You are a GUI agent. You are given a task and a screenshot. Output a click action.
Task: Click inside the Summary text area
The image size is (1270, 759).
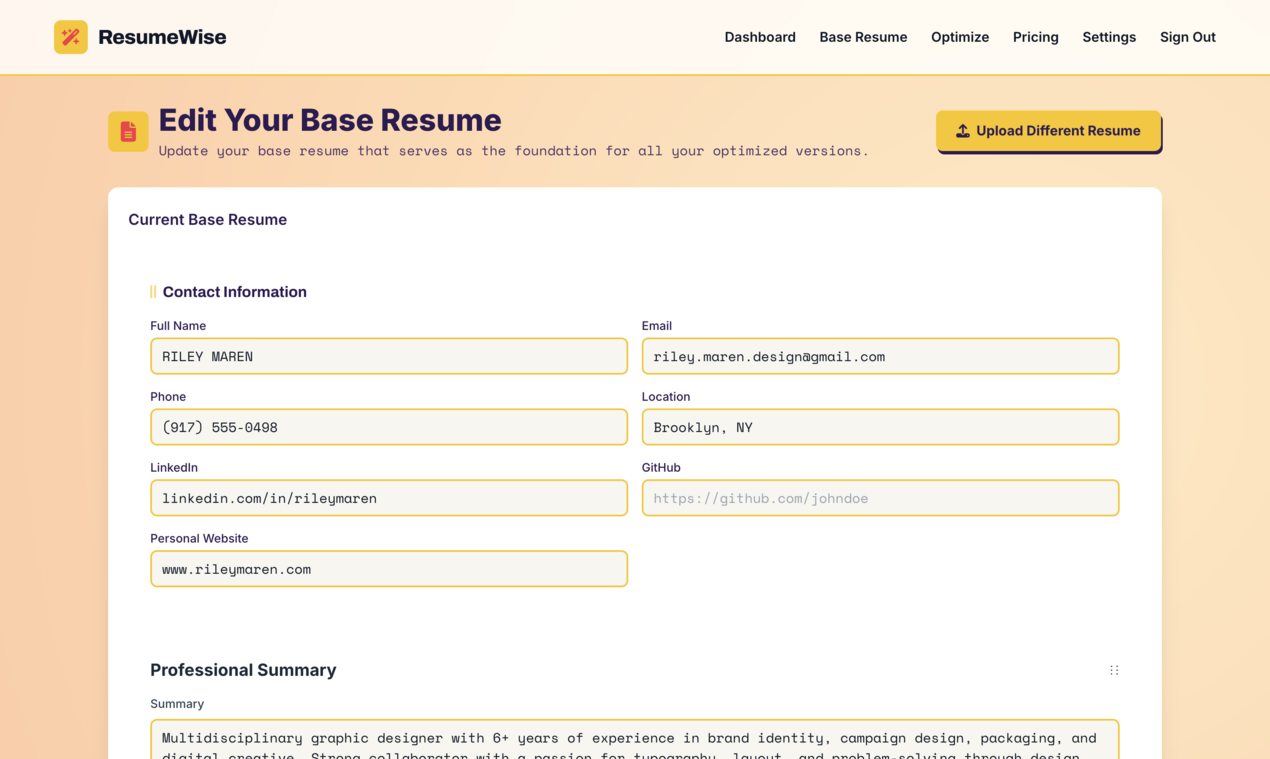635,739
